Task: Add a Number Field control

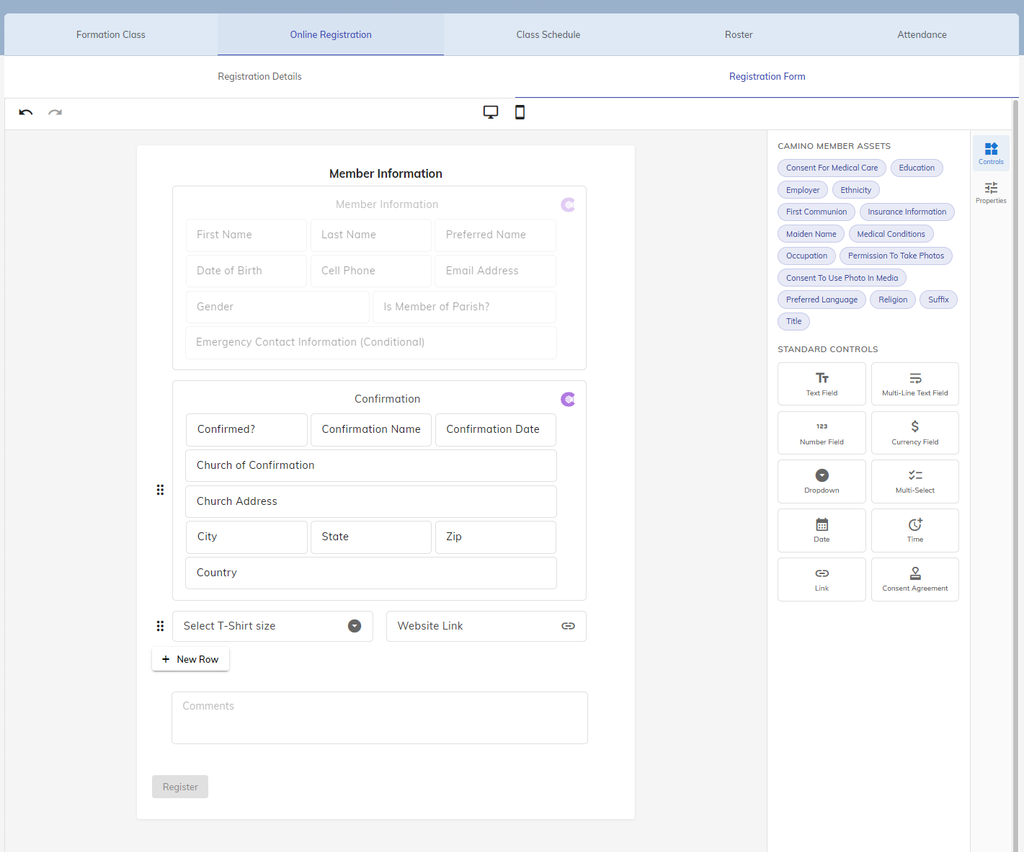Action: [x=822, y=433]
